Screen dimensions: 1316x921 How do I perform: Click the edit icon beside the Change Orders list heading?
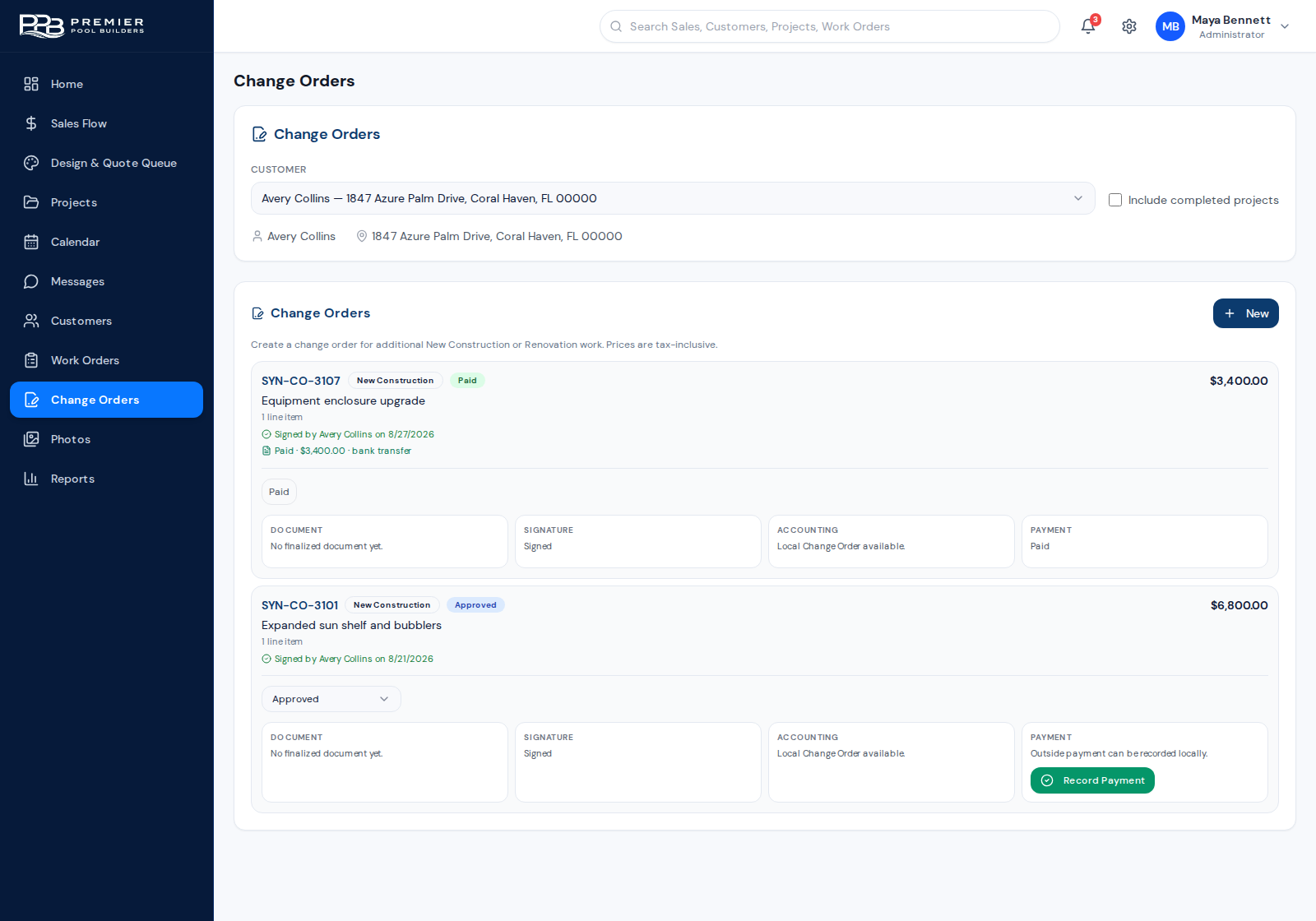pos(257,313)
